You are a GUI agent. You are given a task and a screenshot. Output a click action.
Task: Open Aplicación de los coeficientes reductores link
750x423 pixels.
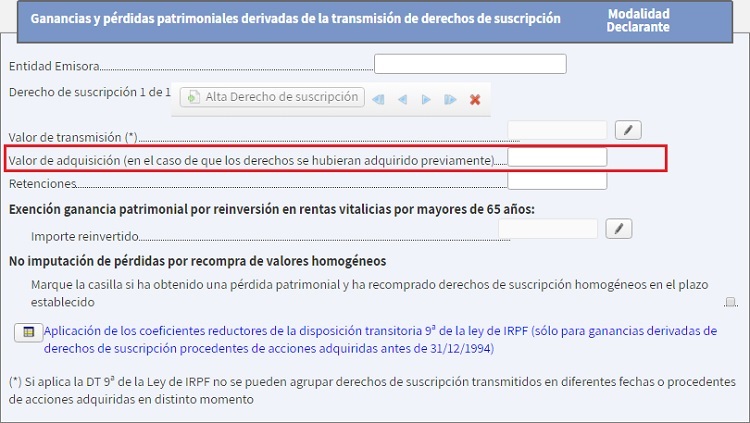(x=380, y=339)
